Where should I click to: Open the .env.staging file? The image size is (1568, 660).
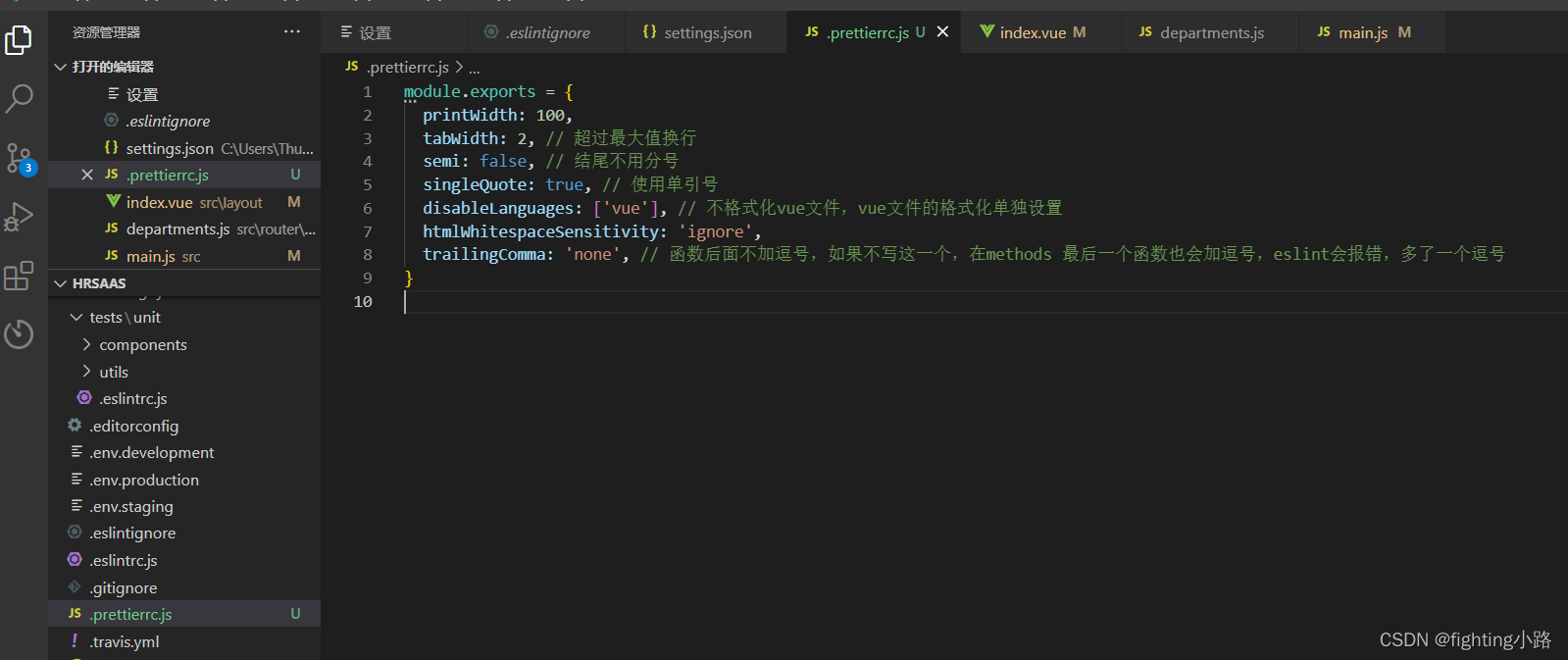pyautogui.click(x=184, y=506)
